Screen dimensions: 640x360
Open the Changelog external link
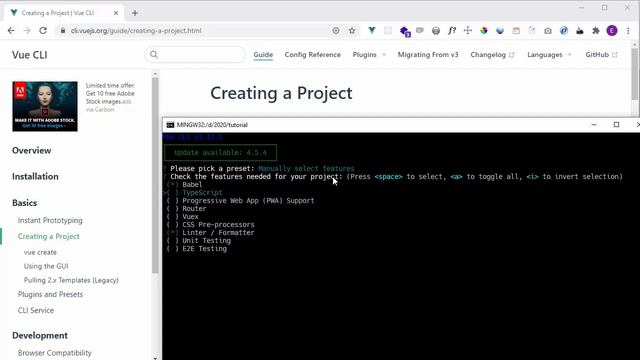click(492, 55)
